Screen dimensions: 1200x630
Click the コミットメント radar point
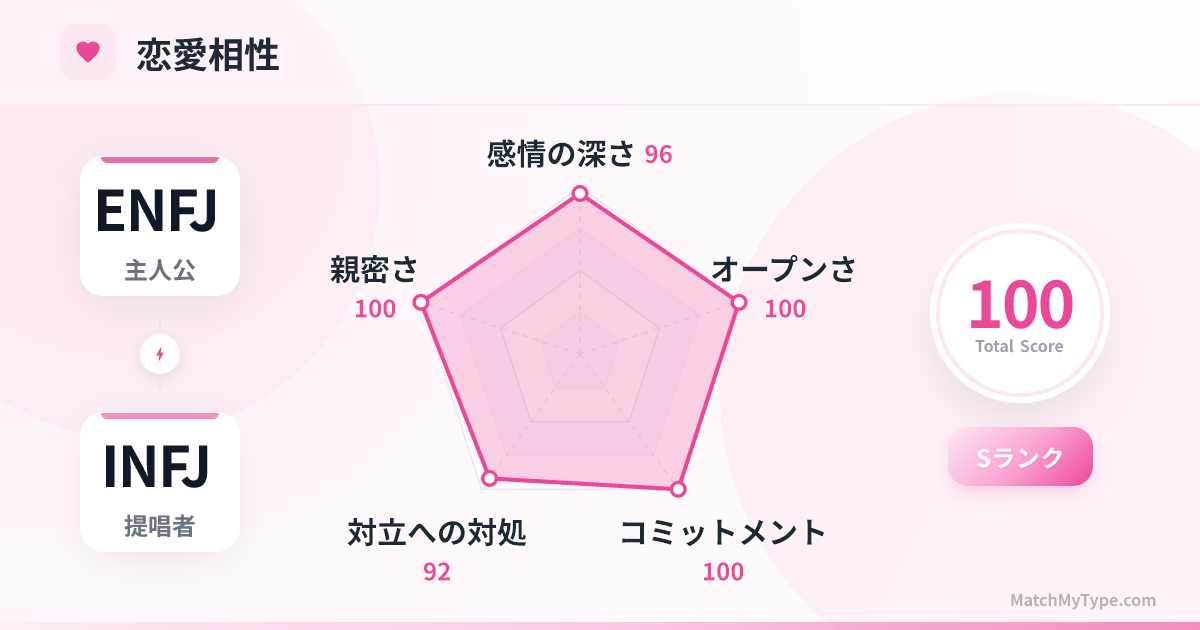(678, 489)
